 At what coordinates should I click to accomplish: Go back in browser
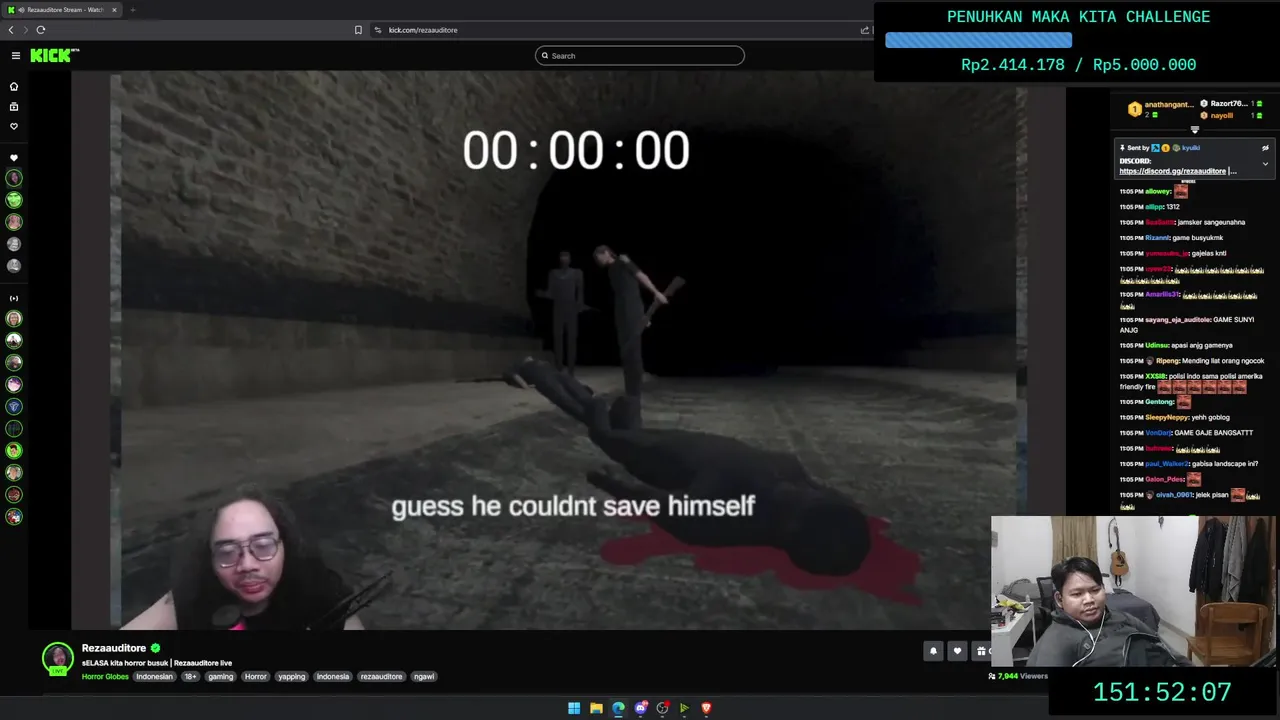[x=11, y=30]
